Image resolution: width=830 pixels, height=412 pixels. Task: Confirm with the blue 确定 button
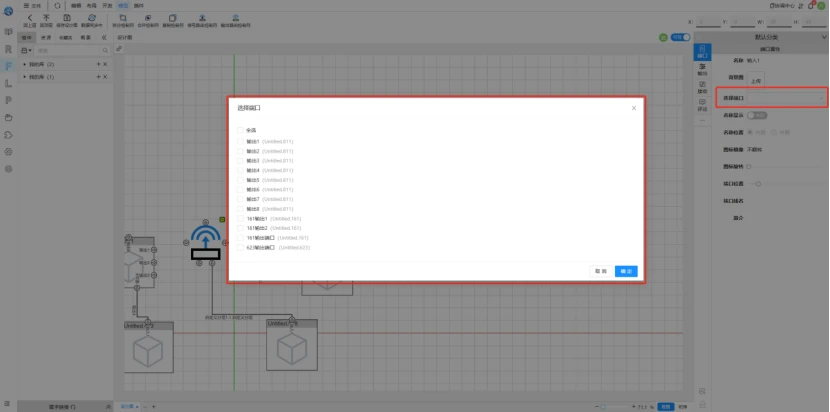pos(626,271)
